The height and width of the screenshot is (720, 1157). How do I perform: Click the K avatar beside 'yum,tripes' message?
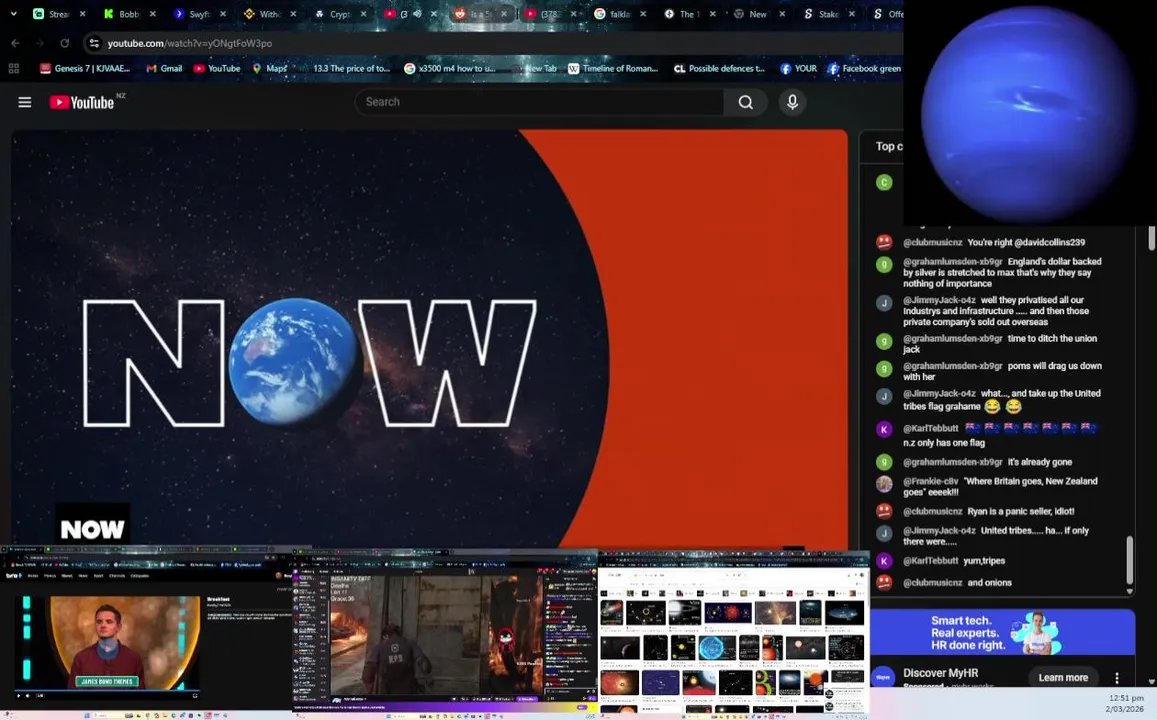(884, 561)
